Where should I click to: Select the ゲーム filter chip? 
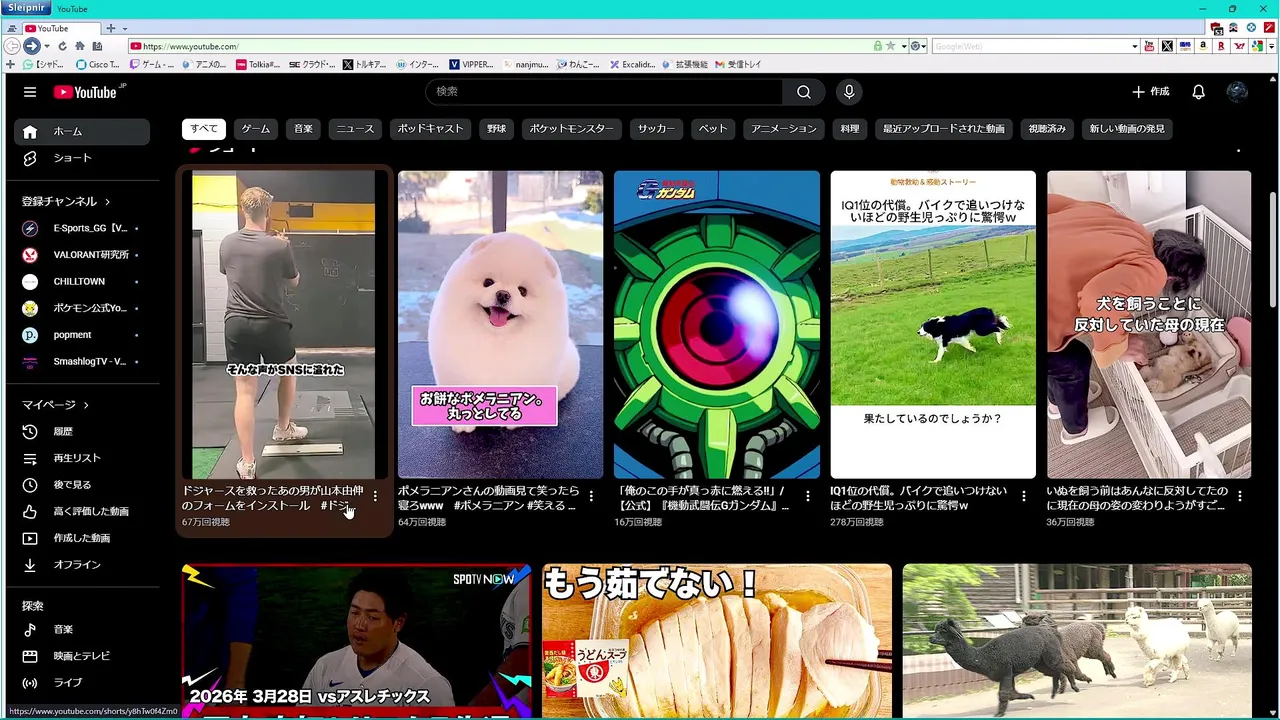pyautogui.click(x=255, y=129)
